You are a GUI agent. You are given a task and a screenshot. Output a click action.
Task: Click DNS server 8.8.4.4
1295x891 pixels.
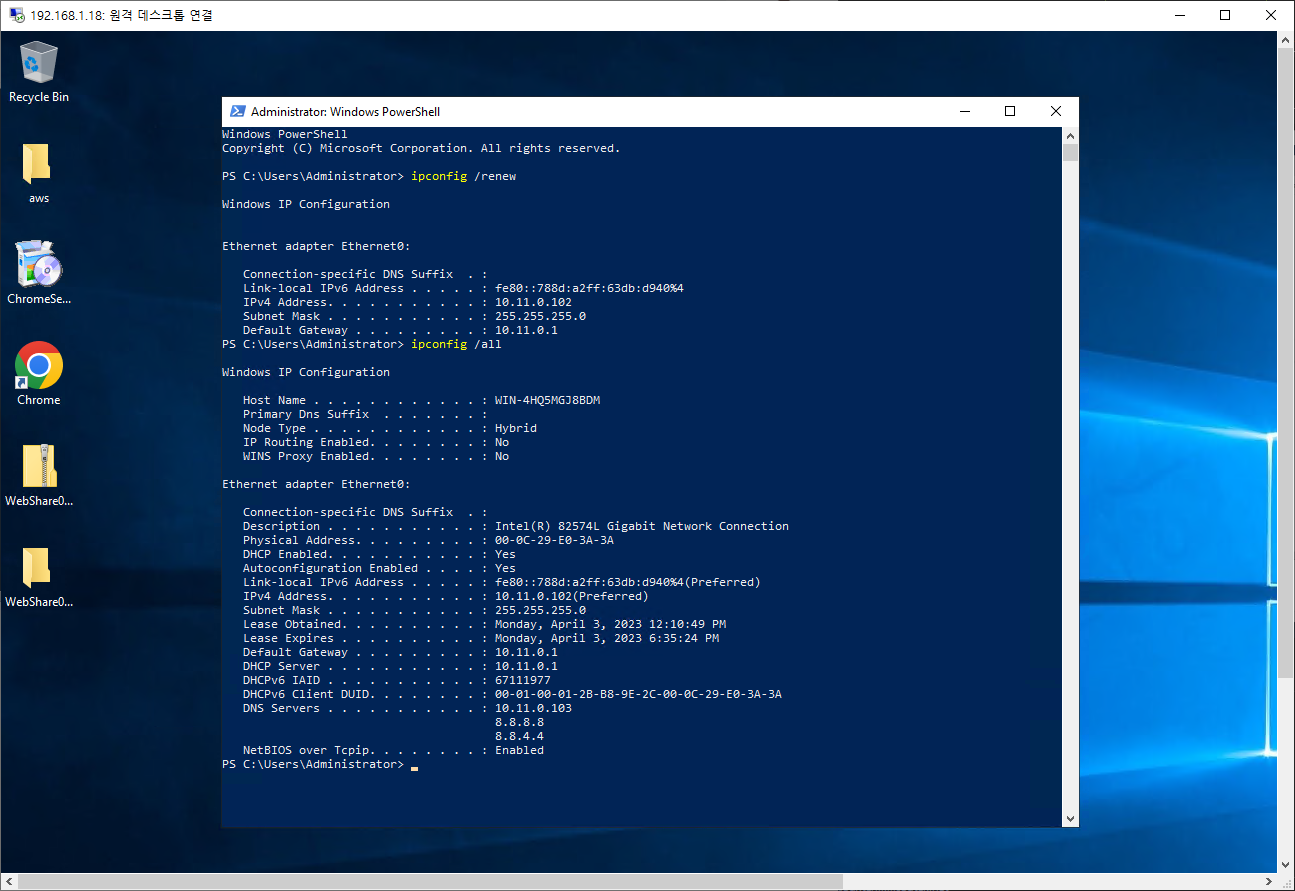pyautogui.click(x=519, y=736)
